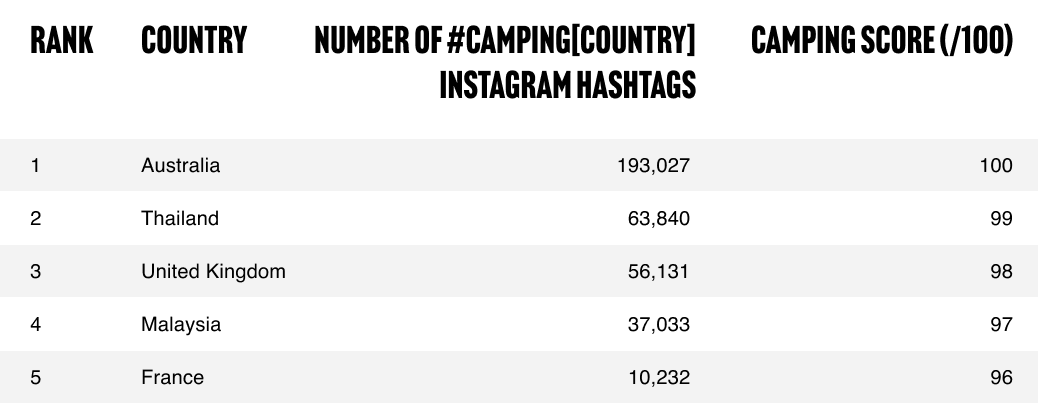Click the hashtag count 56,131

coord(659,271)
